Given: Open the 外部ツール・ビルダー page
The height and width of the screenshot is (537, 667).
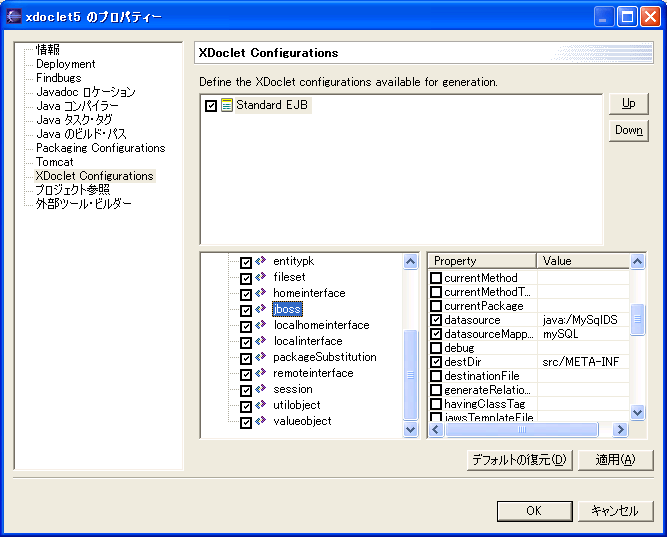Looking at the screenshot, I should [x=83, y=204].
